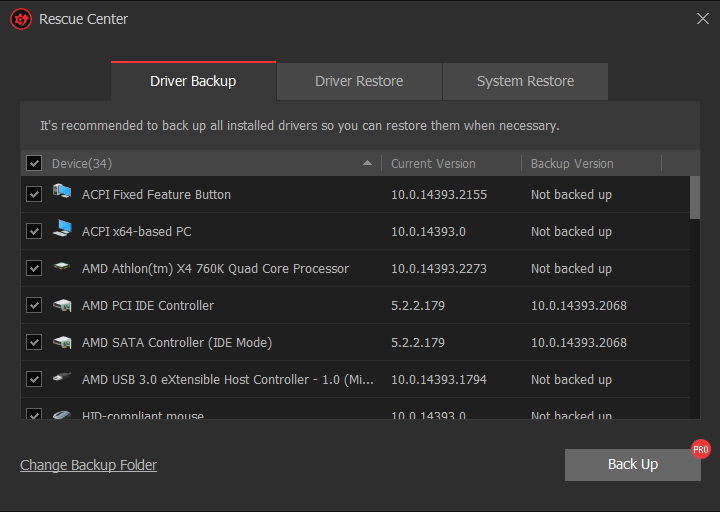Image resolution: width=720 pixels, height=512 pixels.
Task: Click the ACPI Fixed Feature Button device icon
Action: (62, 191)
